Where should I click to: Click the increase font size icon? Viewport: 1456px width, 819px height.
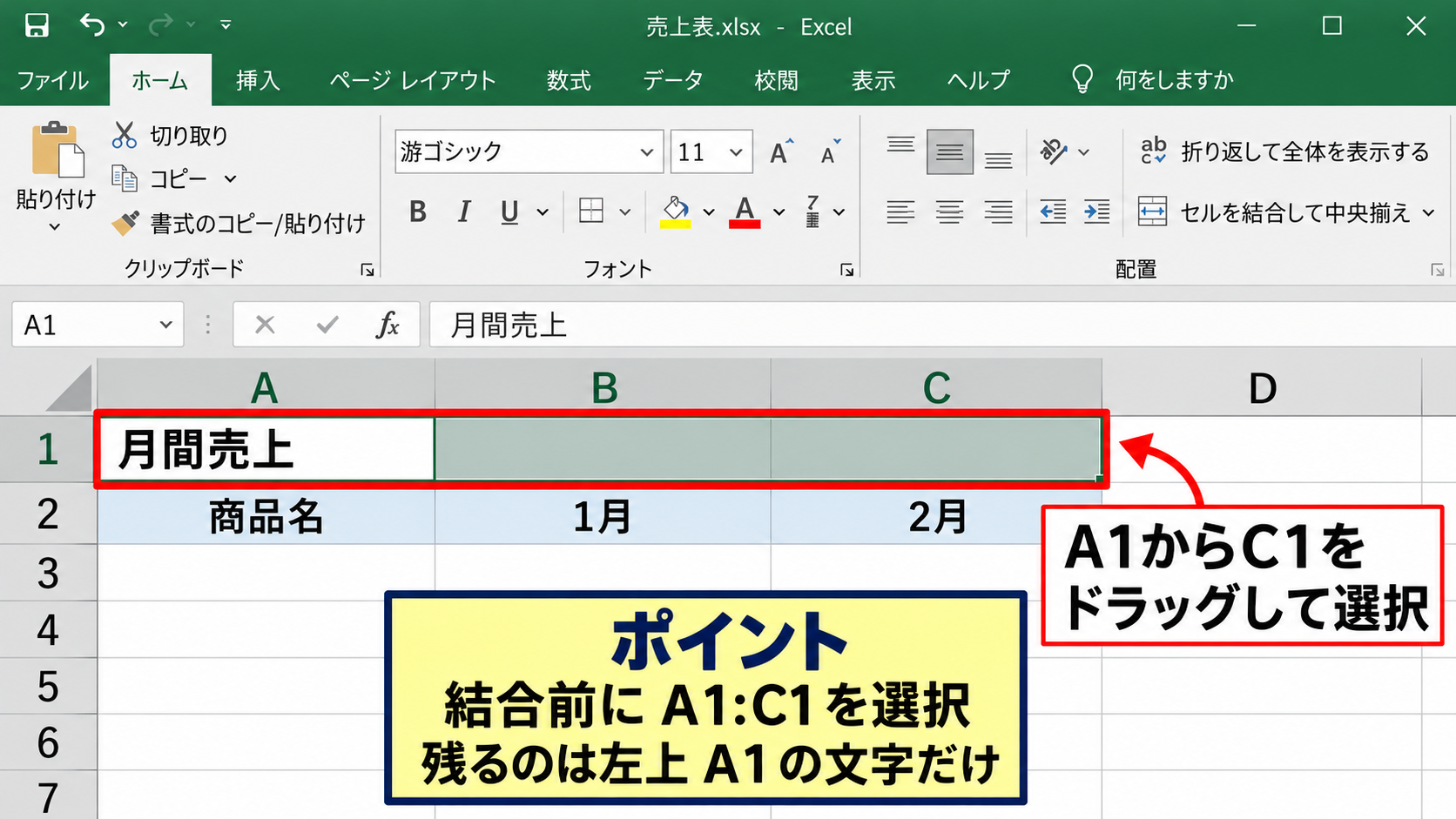point(781,151)
